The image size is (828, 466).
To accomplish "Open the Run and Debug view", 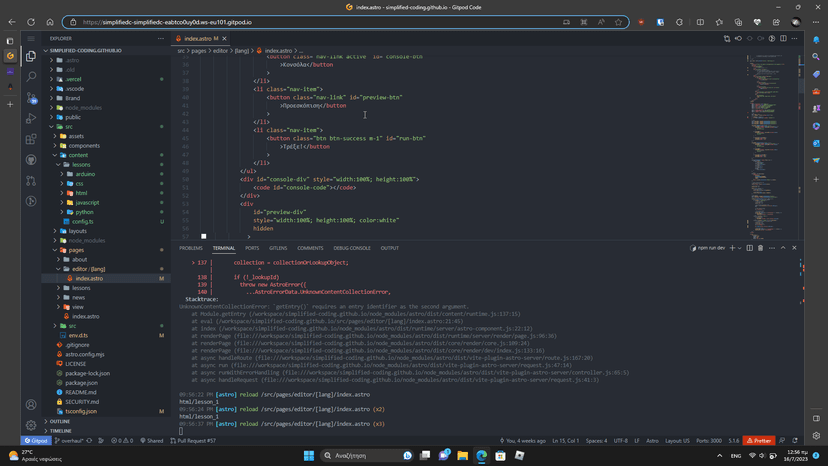I will [31, 118].
